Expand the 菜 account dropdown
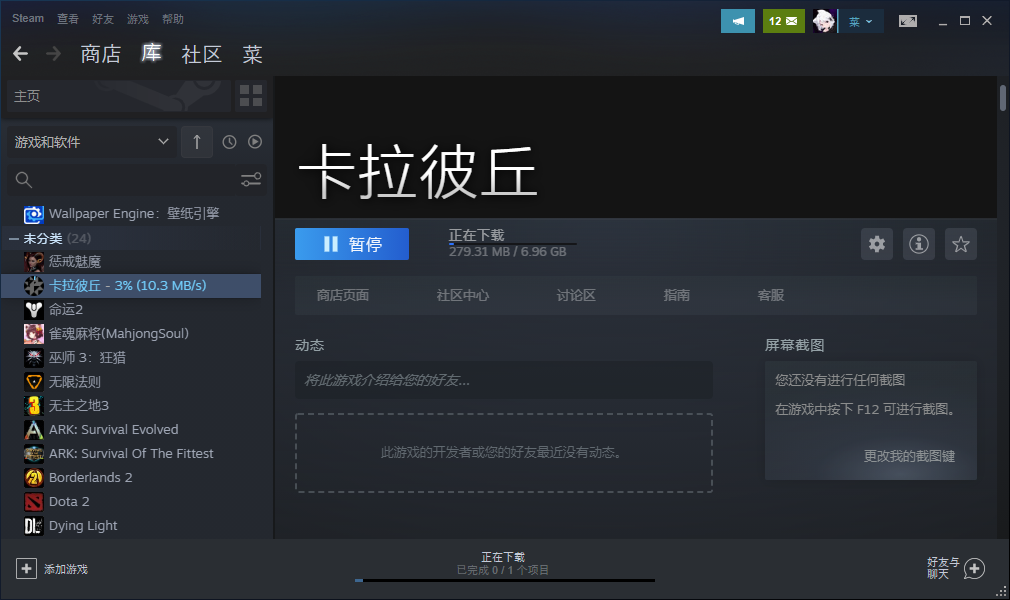 click(860, 21)
